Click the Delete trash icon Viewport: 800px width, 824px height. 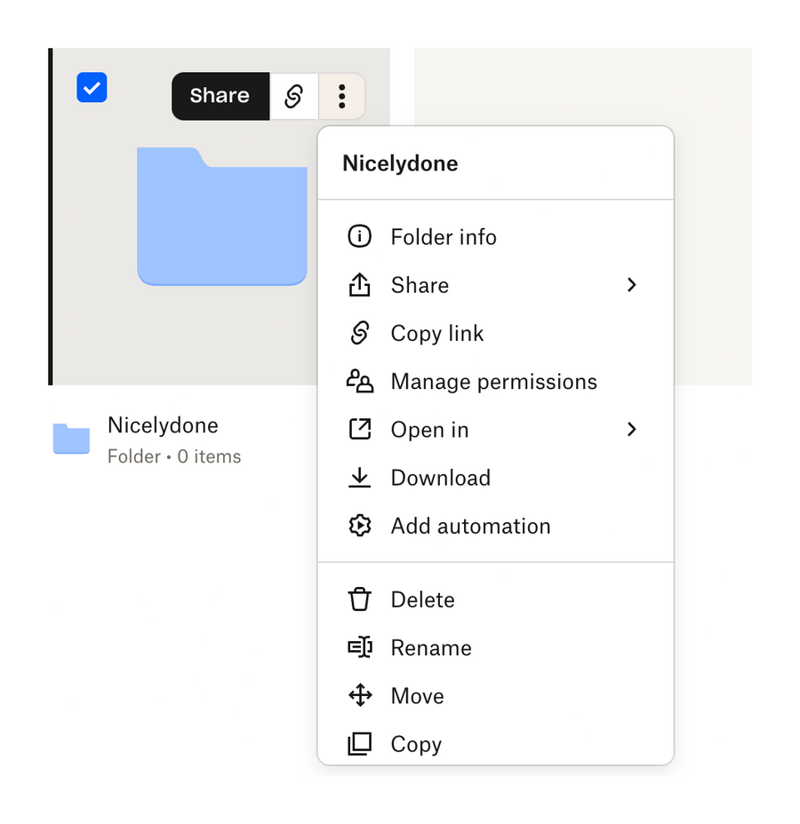[x=360, y=599]
